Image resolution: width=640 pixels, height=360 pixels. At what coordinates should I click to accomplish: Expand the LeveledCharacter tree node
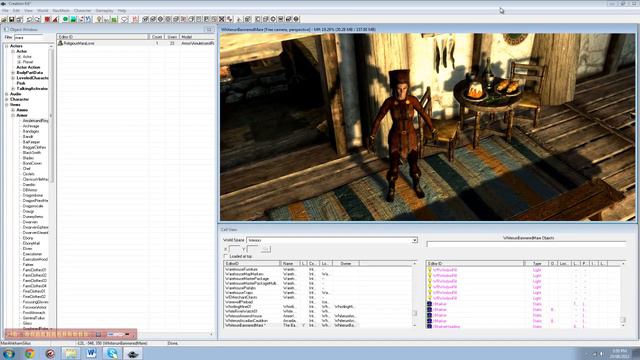[13, 78]
